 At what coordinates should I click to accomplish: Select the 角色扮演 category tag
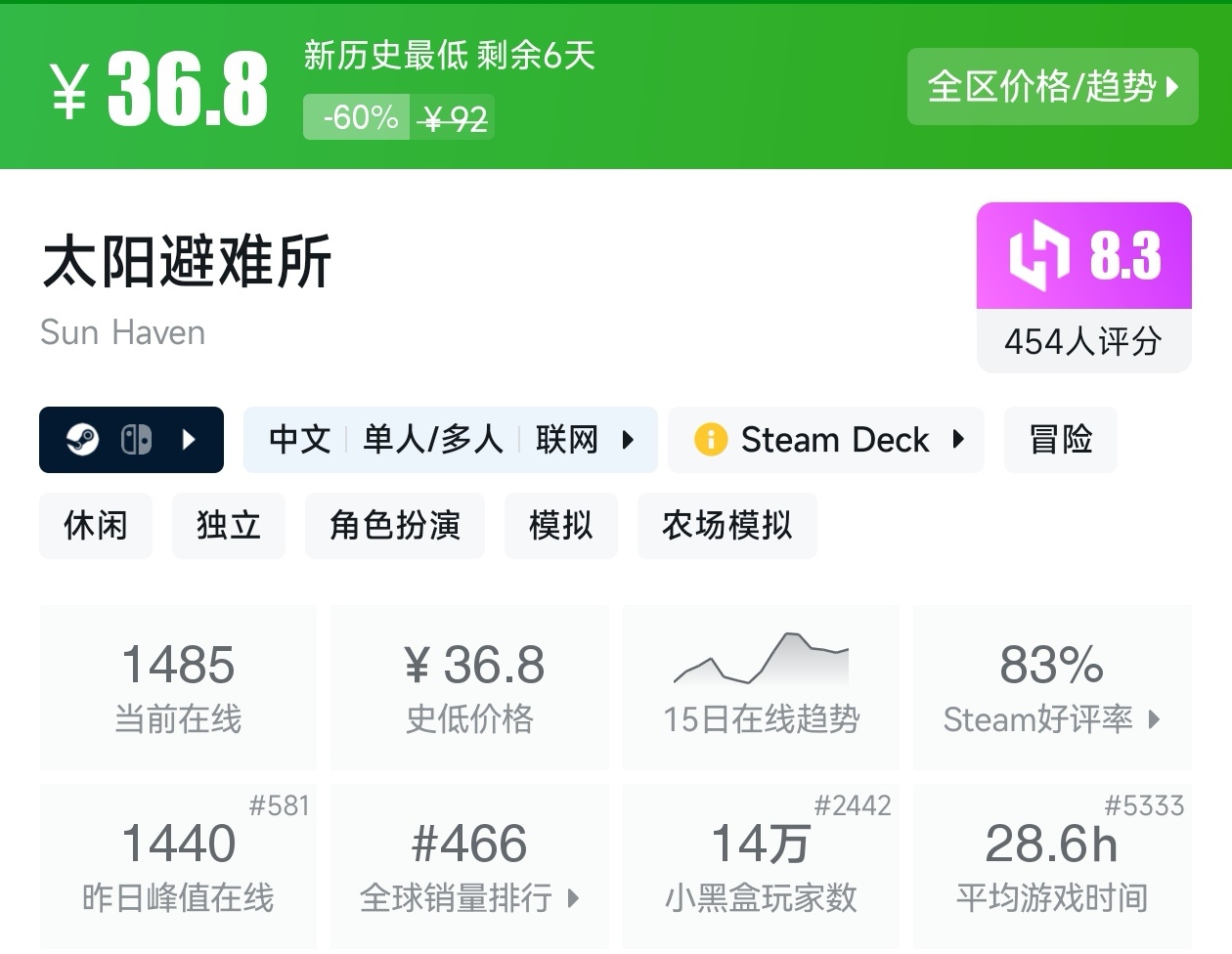tap(394, 526)
